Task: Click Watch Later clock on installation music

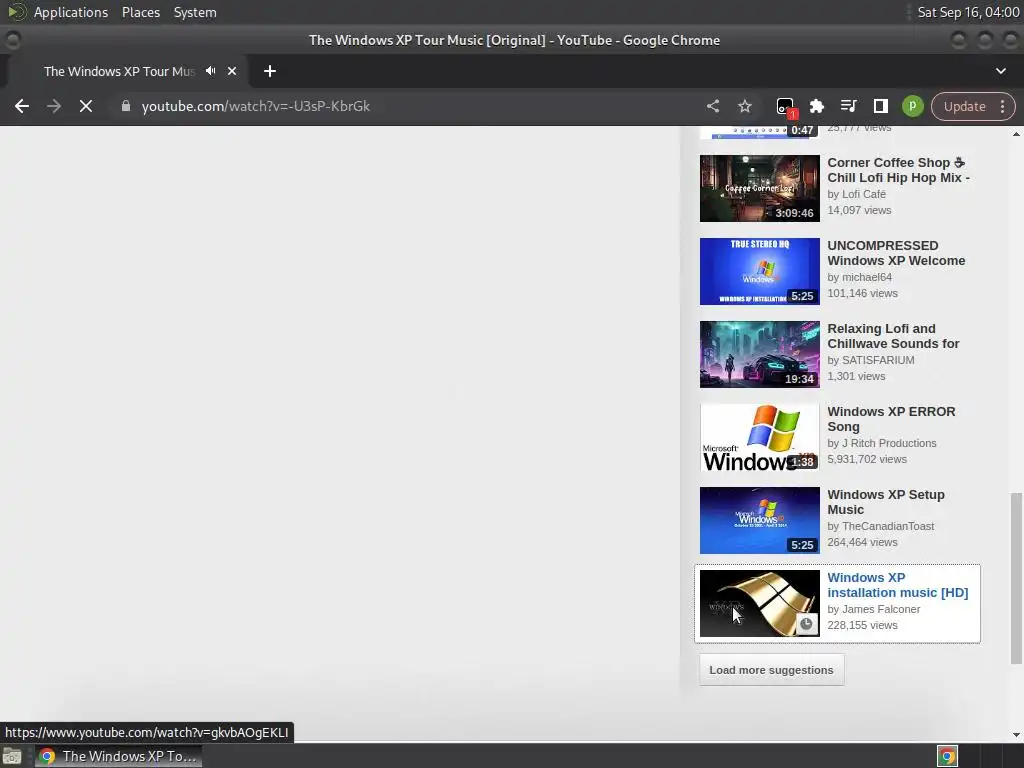Action: (x=807, y=624)
